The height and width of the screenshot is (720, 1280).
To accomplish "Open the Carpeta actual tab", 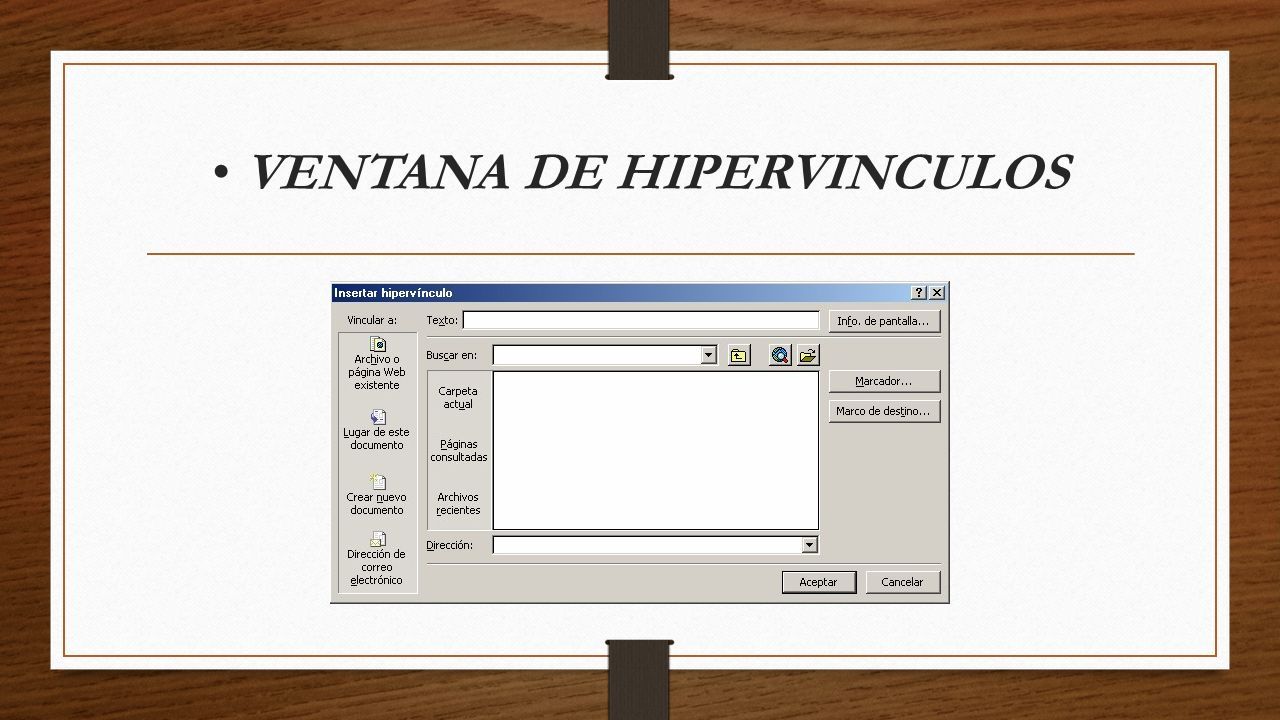I will (x=458, y=398).
